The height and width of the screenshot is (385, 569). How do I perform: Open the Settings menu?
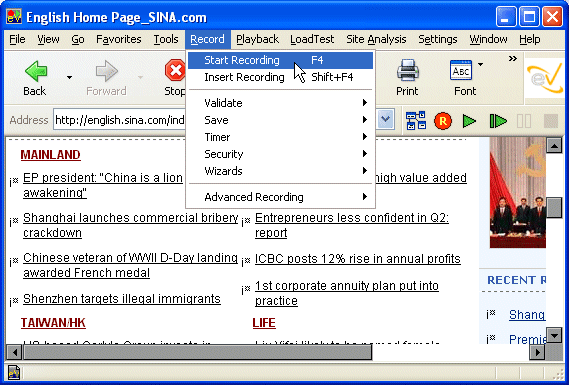click(x=438, y=39)
